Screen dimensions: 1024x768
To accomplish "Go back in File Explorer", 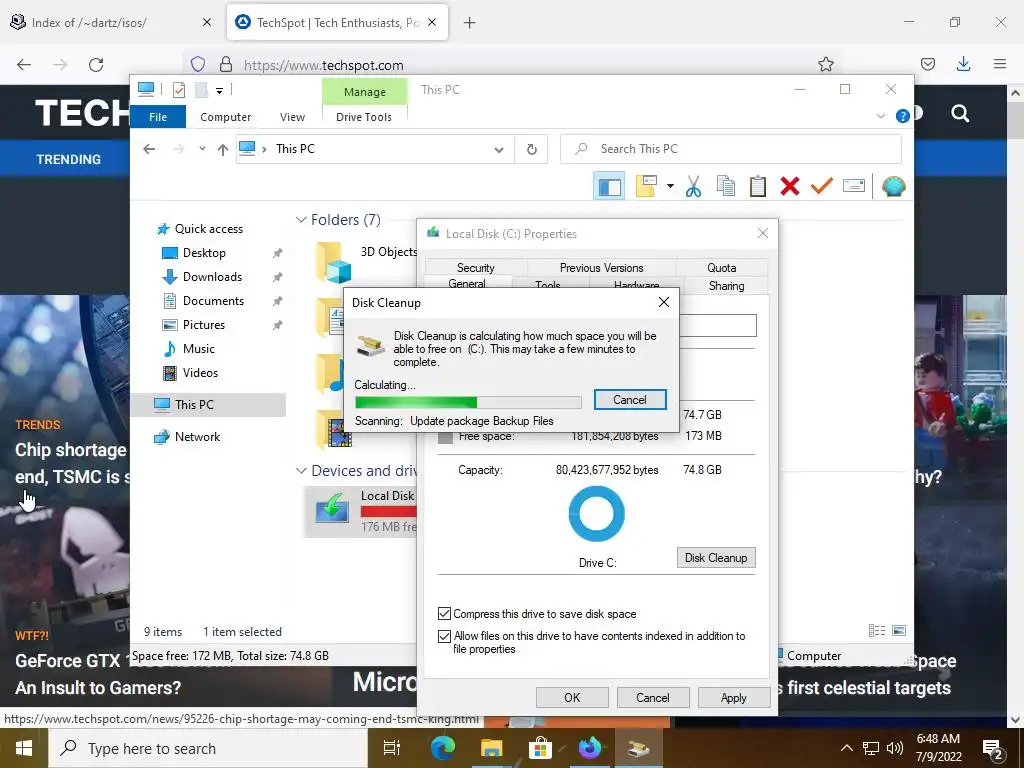I will coord(149,150).
